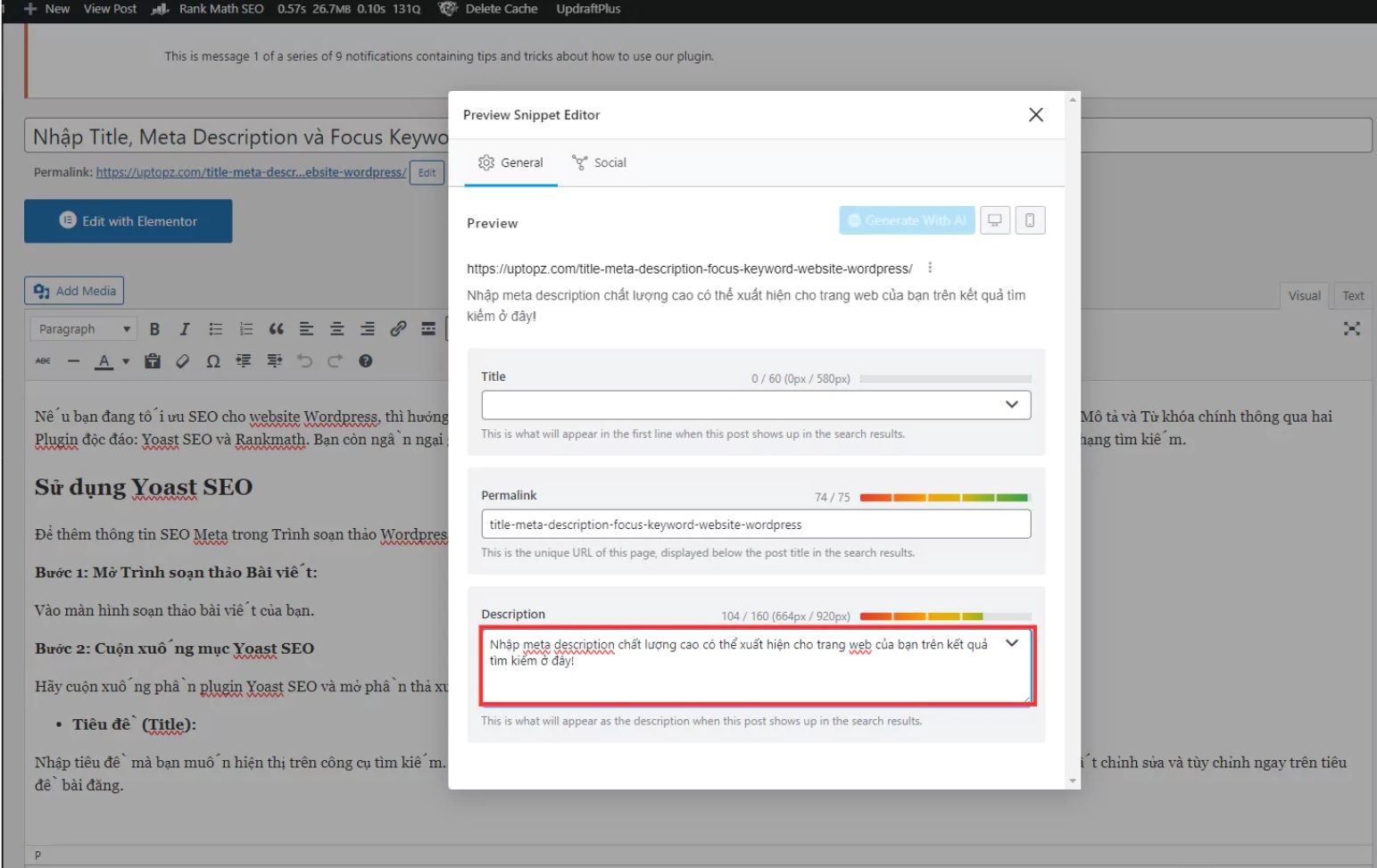Click the Generate With AI button
The height and width of the screenshot is (868, 1377).
click(907, 220)
